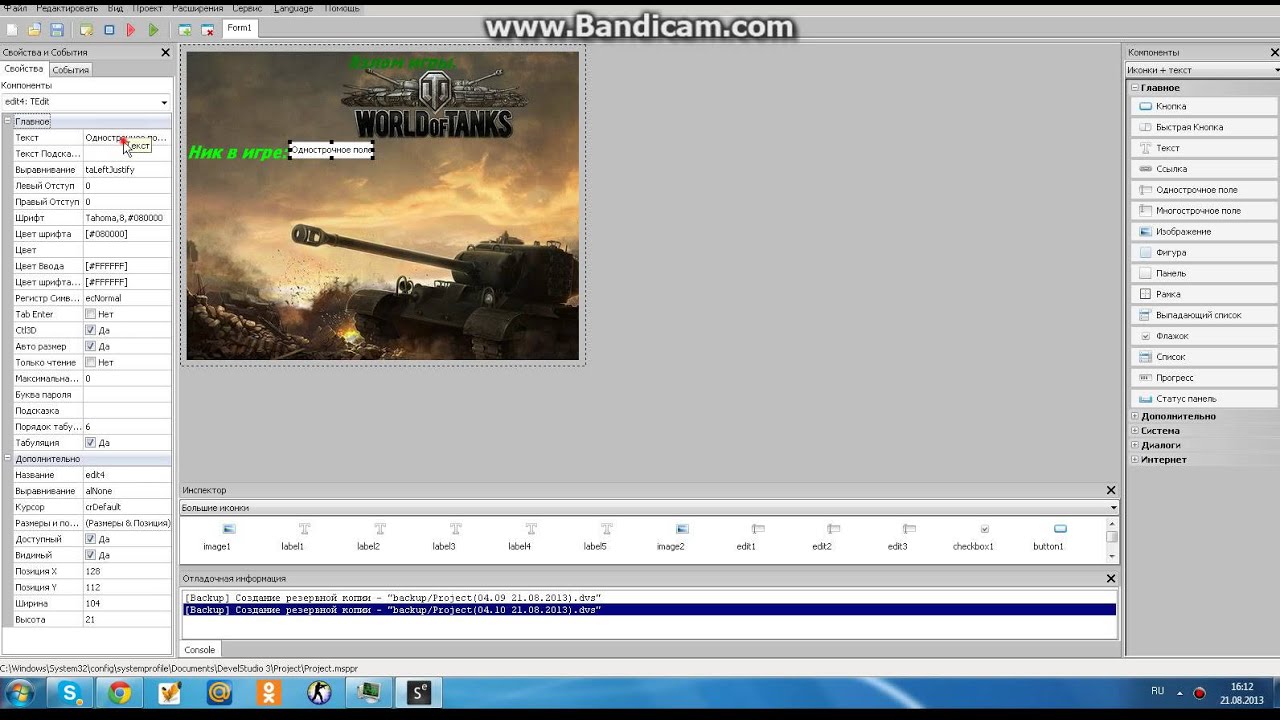The image size is (1280, 720).
Task: Choose the Многострочное поле component
Action: pos(1205,211)
